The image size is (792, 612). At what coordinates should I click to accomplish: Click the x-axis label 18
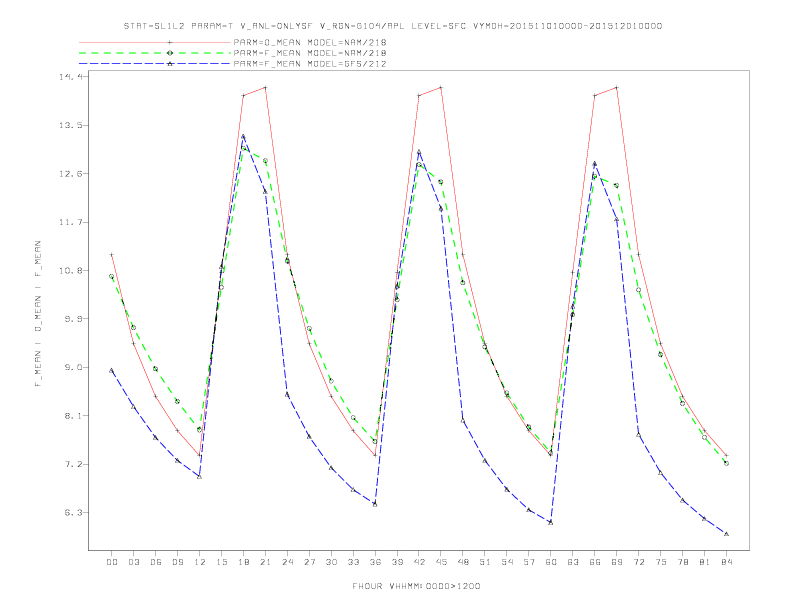pos(243,562)
